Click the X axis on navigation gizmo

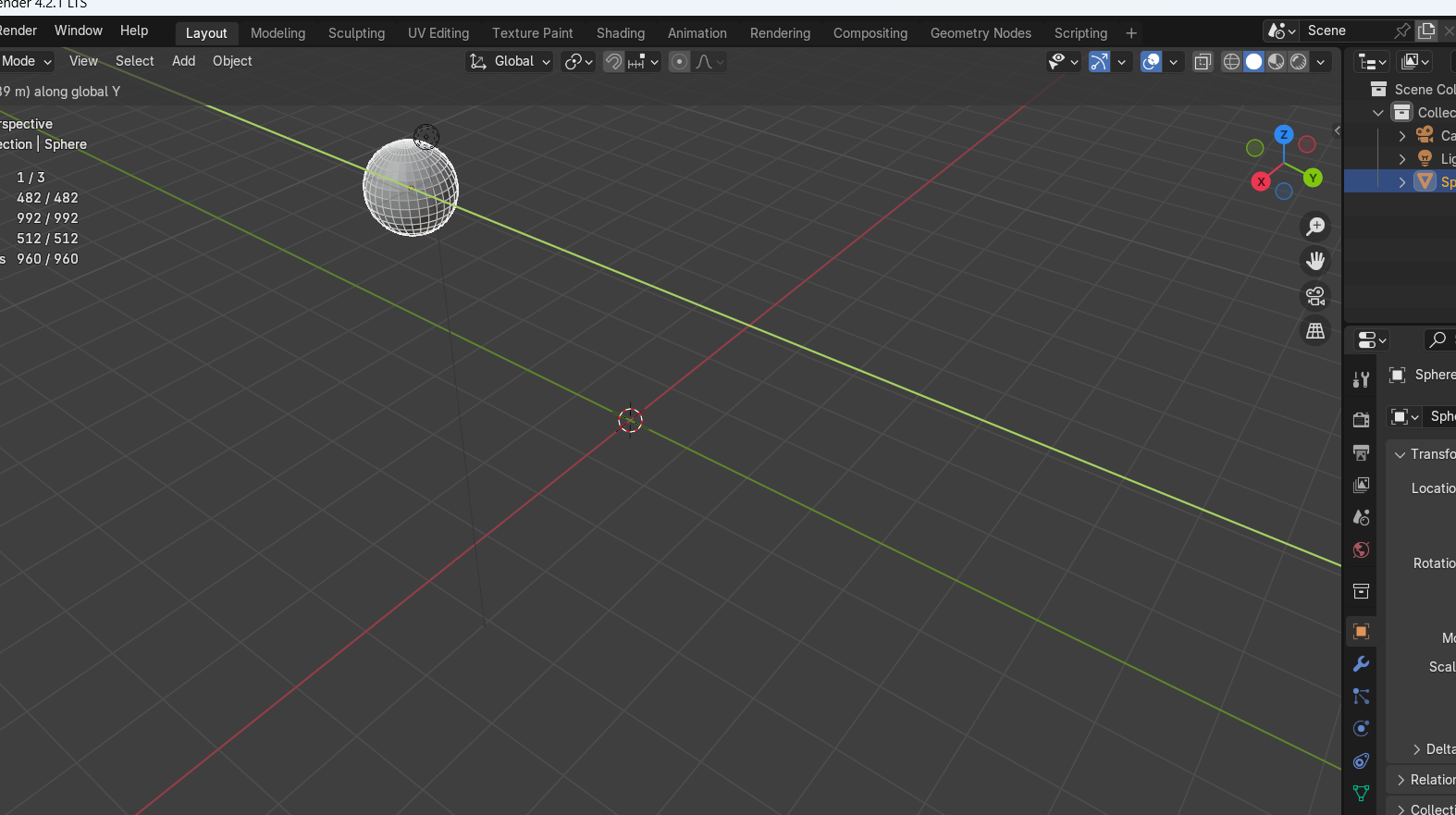point(1261,181)
